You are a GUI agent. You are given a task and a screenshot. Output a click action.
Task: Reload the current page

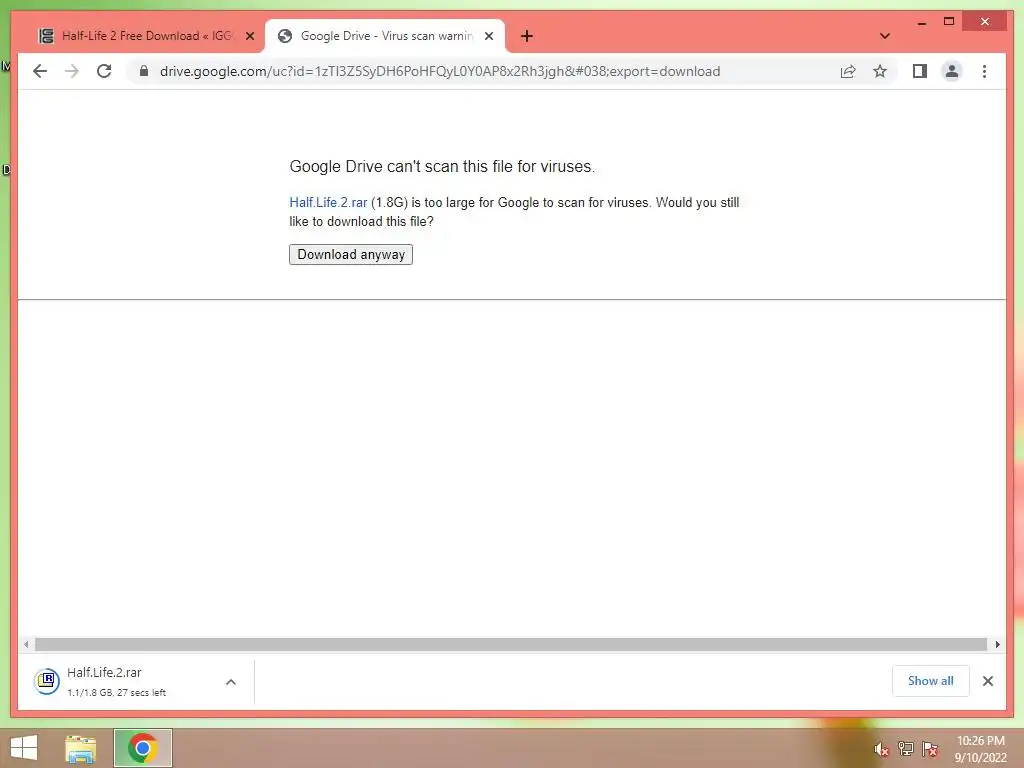tap(104, 71)
